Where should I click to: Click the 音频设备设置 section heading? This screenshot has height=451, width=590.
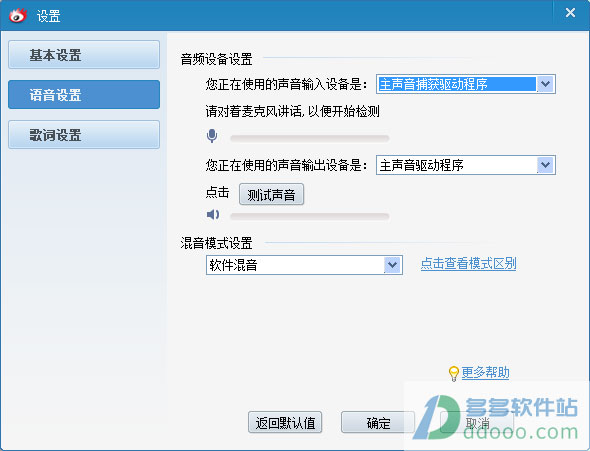coord(216,59)
